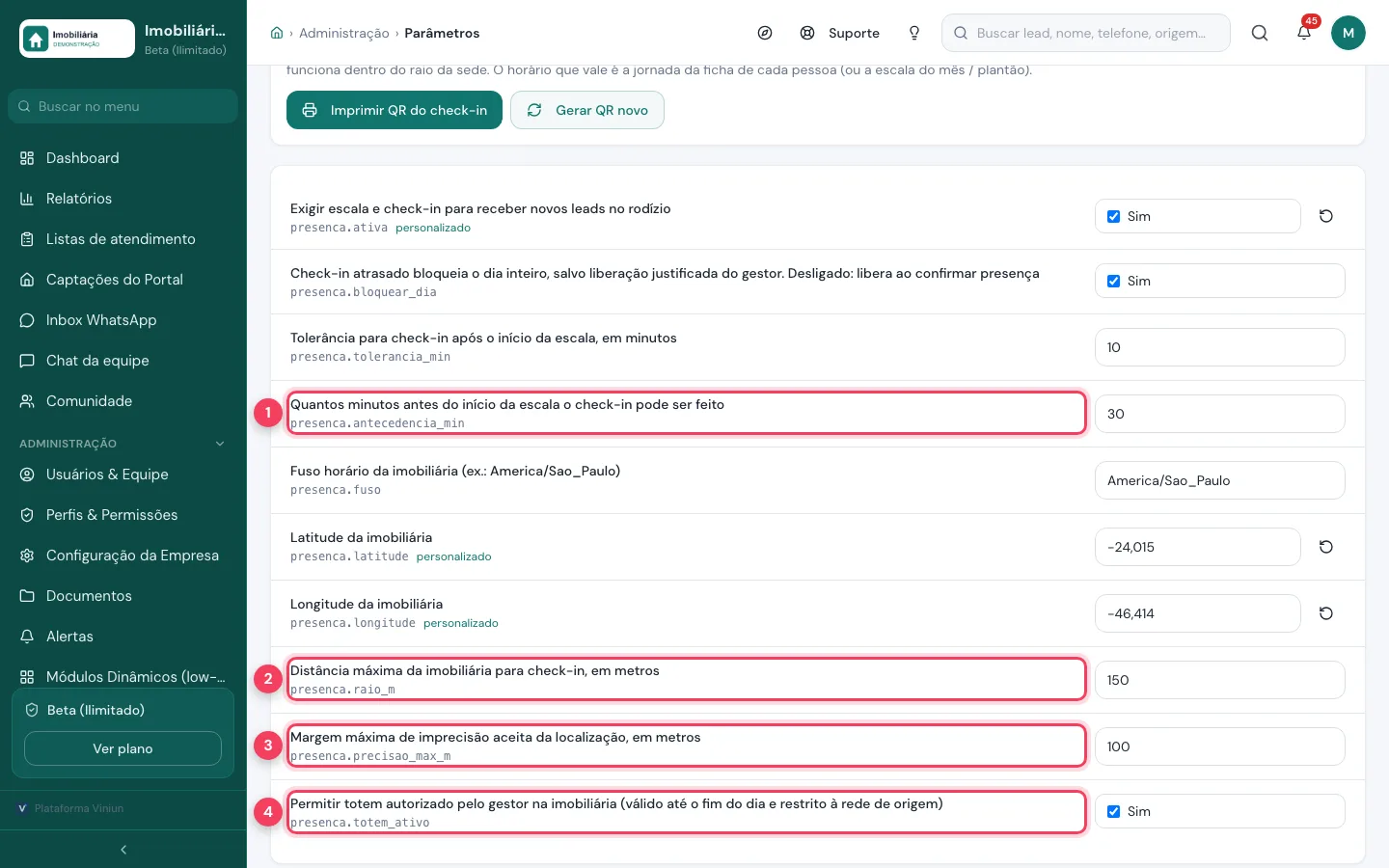This screenshot has height=868, width=1389.
Task: Select Inbox WhatsApp in the sidebar
Action: pyautogui.click(x=123, y=320)
